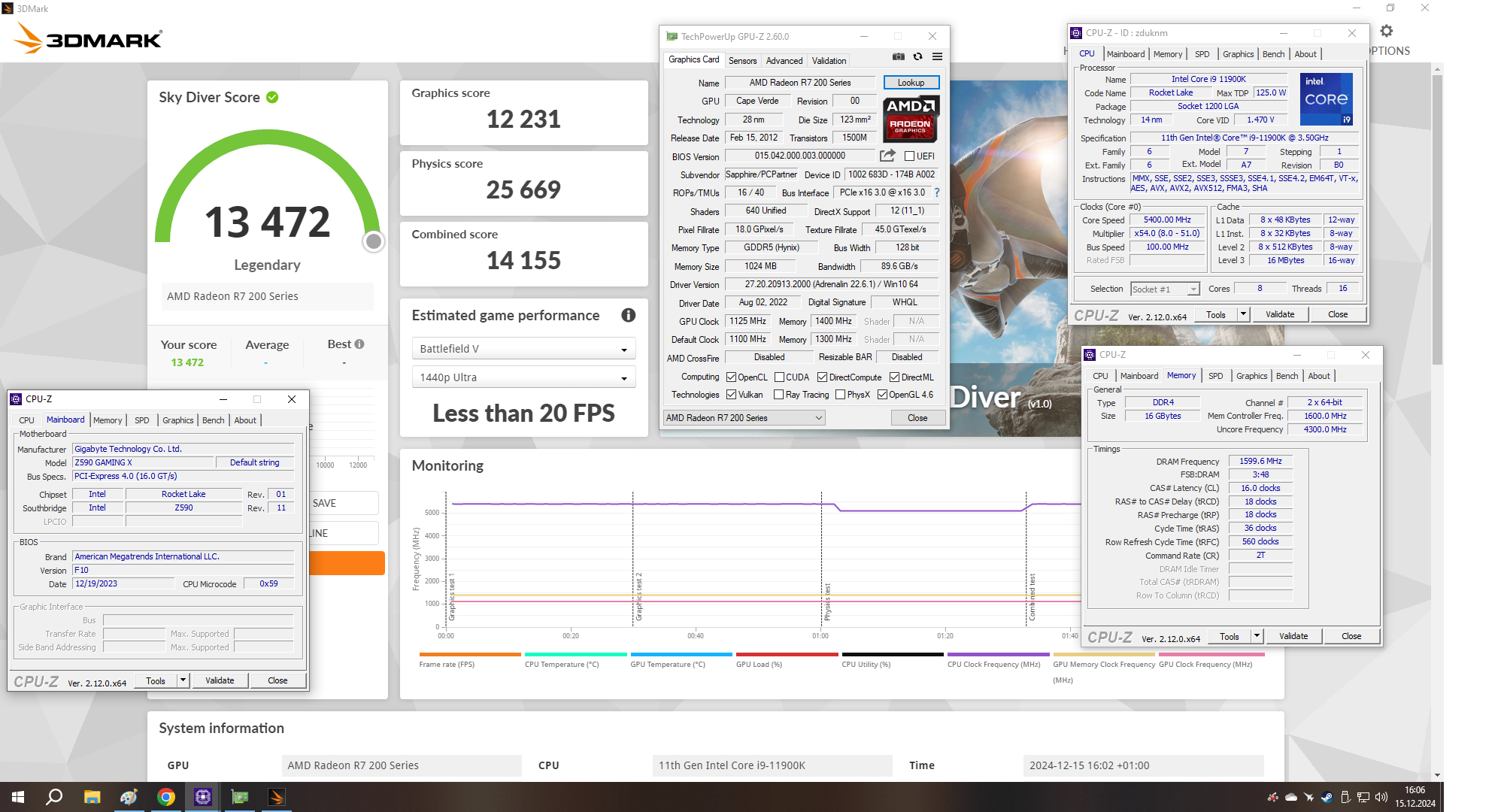Open Paint from the taskbar
The width and height of the screenshot is (1504, 812).
coord(129,797)
